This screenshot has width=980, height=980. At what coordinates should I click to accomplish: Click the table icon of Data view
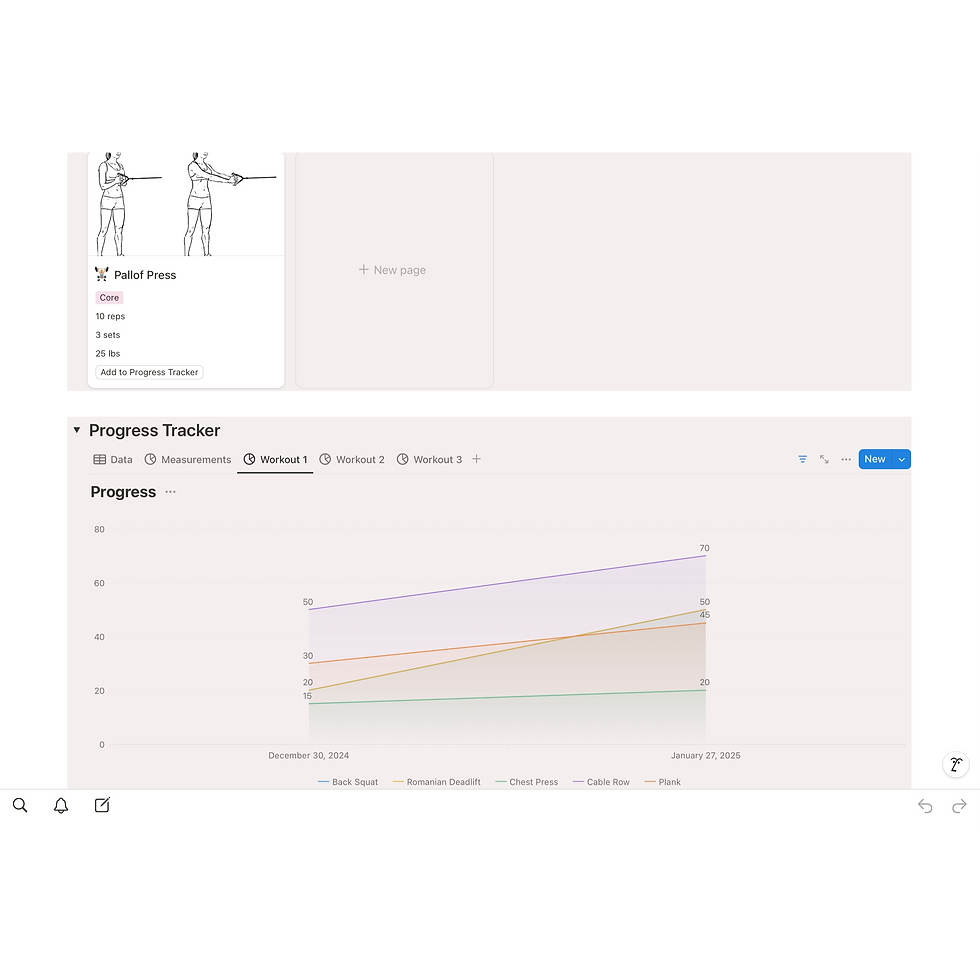click(x=99, y=459)
